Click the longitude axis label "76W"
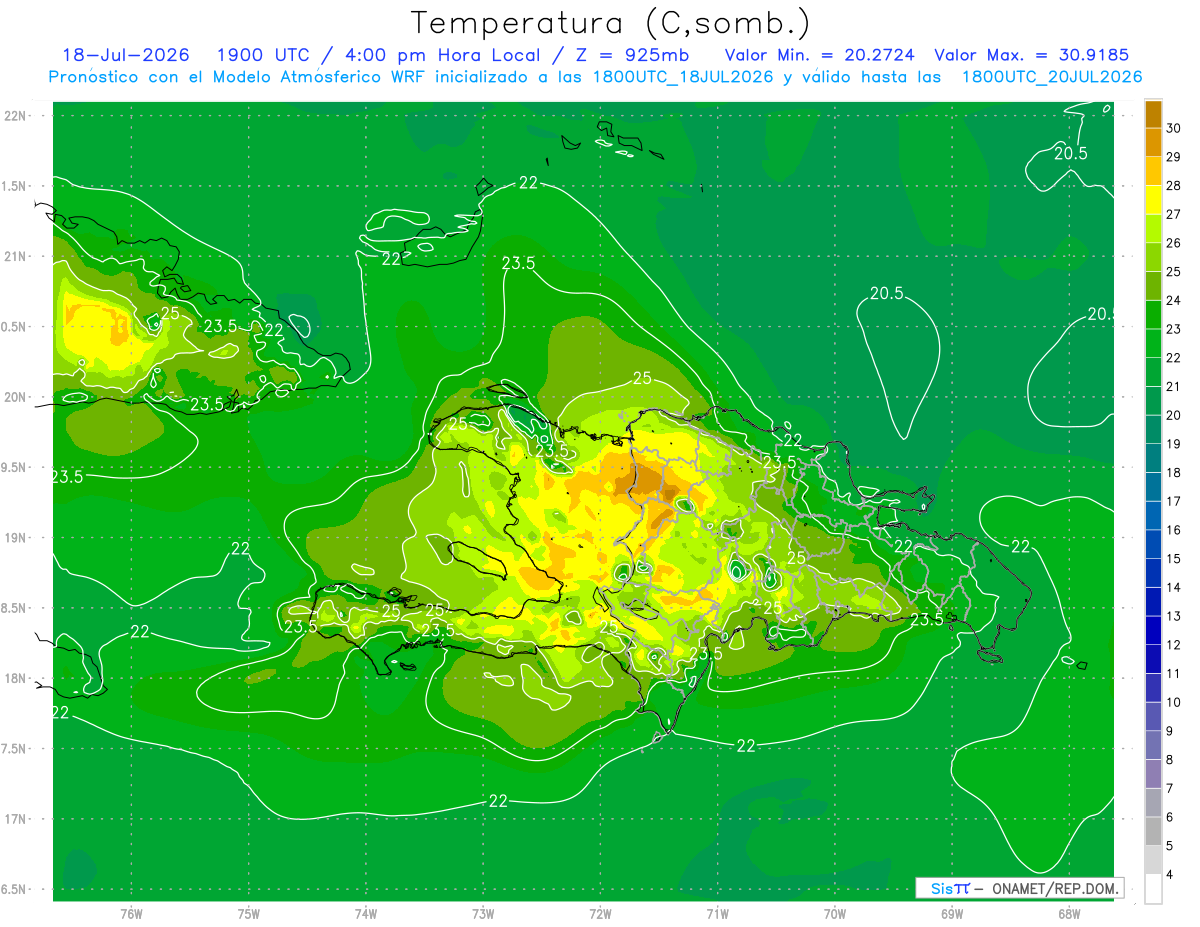1200x927 pixels. pyautogui.click(x=131, y=913)
